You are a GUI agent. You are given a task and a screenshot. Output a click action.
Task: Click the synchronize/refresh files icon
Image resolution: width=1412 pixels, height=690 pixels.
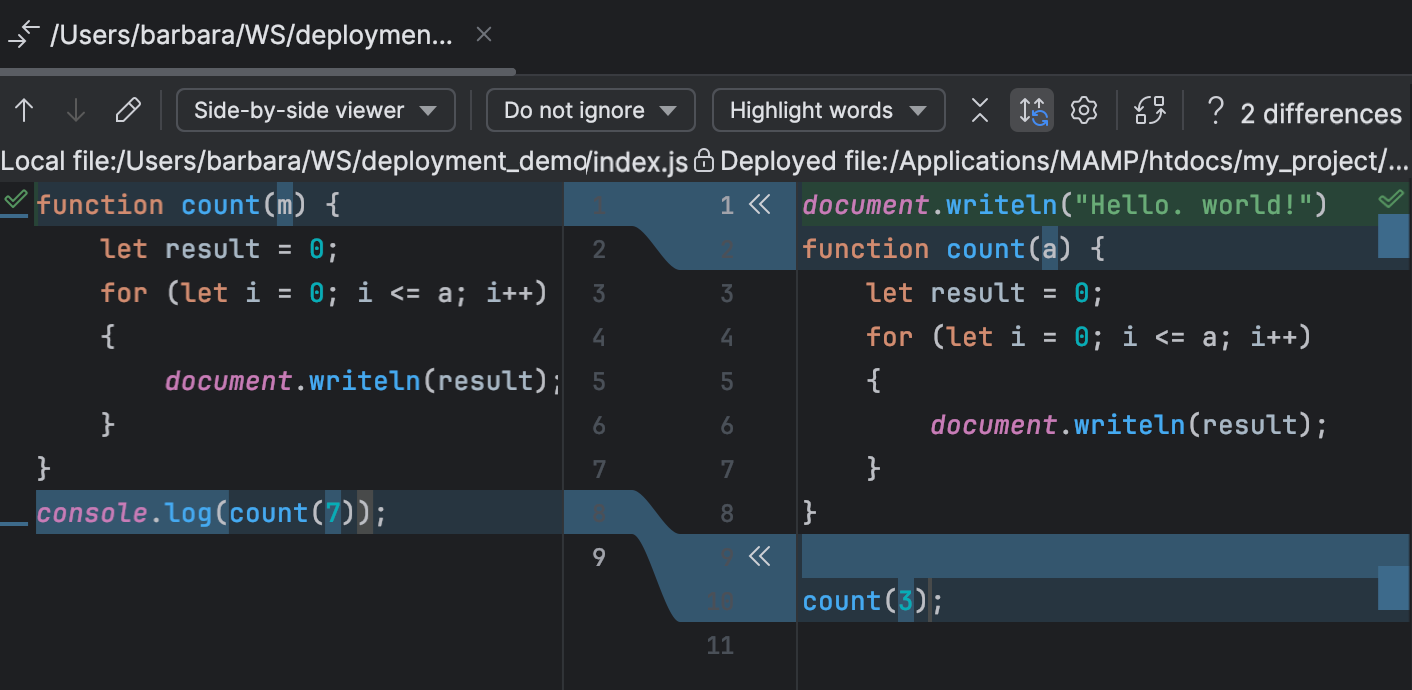point(1150,111)
